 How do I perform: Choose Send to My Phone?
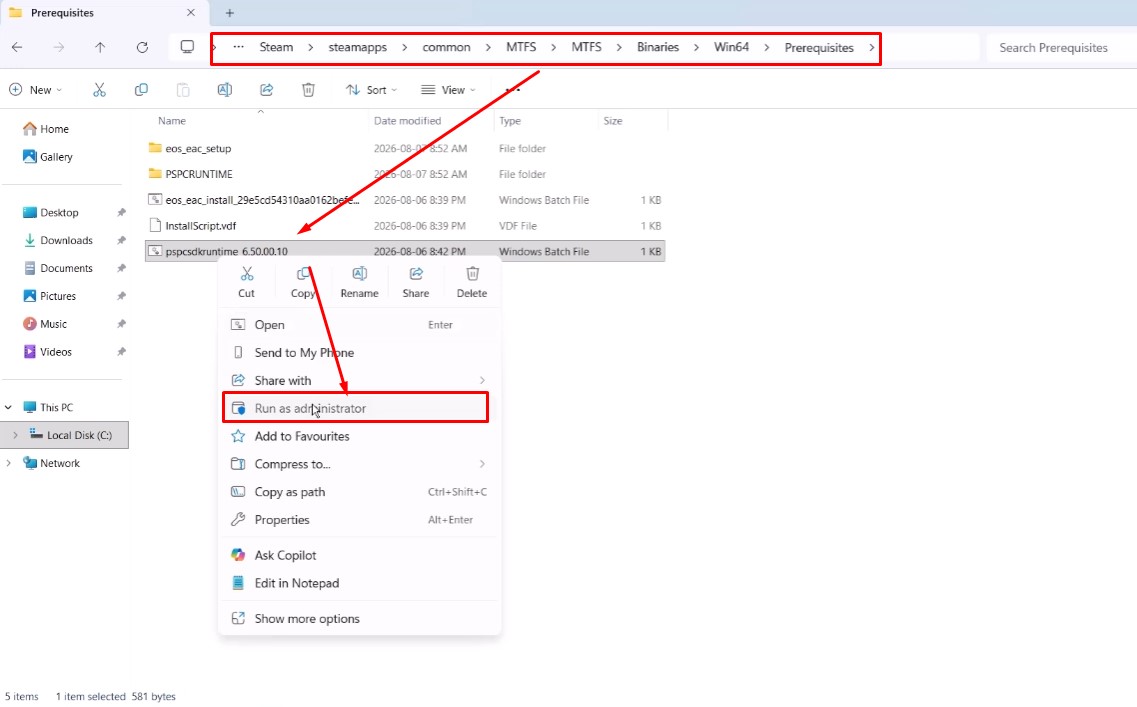[359, 352]
